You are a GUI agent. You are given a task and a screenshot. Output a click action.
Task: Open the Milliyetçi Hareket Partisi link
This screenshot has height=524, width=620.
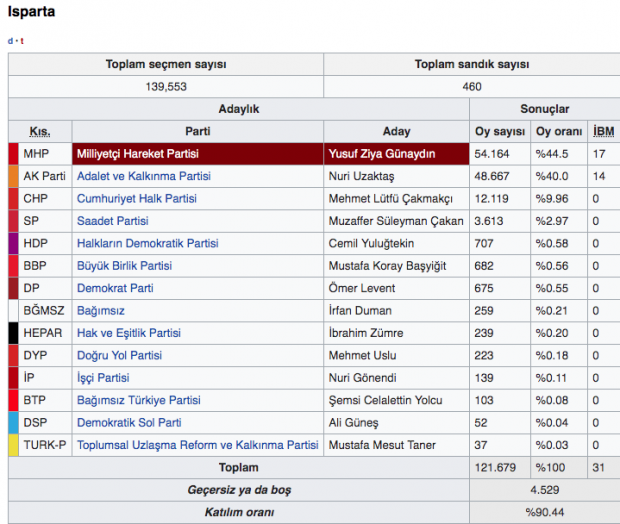tap(138, 154)
